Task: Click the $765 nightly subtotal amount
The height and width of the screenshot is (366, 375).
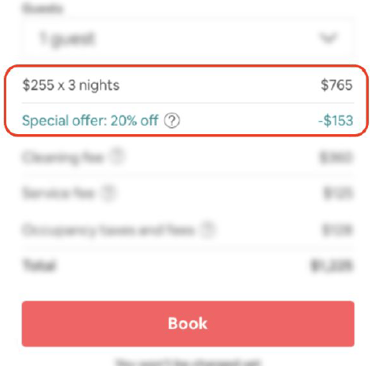Action: point(336,85)
